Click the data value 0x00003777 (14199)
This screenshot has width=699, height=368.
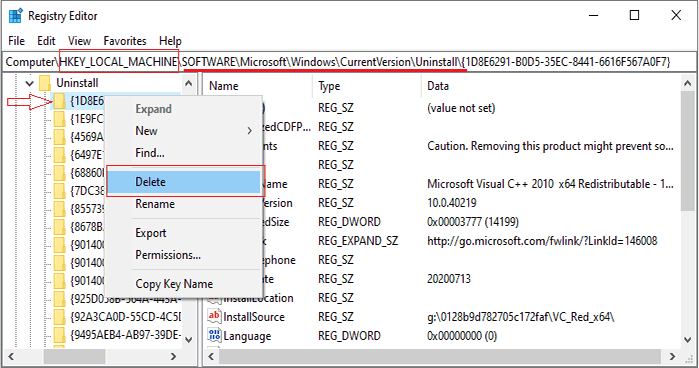tap(473, 222)
